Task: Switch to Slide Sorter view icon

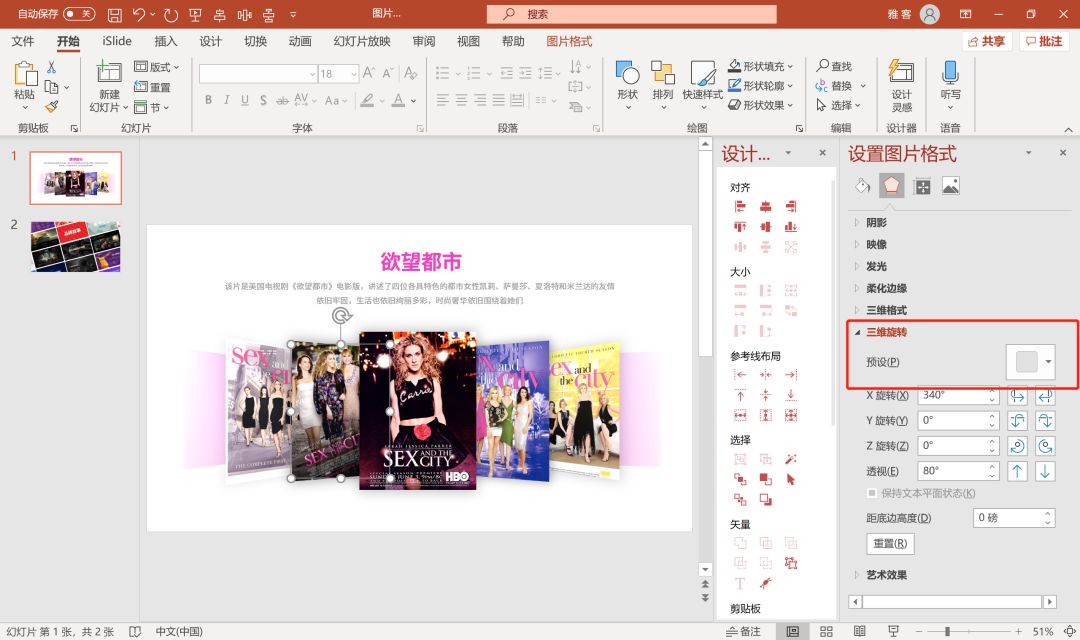Action: (x=826, y=631)
